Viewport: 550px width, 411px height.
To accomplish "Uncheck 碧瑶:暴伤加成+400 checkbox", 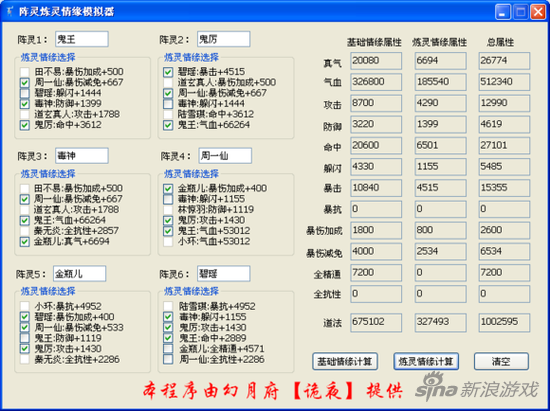I will pyautogui.click(x=25, y=317).
